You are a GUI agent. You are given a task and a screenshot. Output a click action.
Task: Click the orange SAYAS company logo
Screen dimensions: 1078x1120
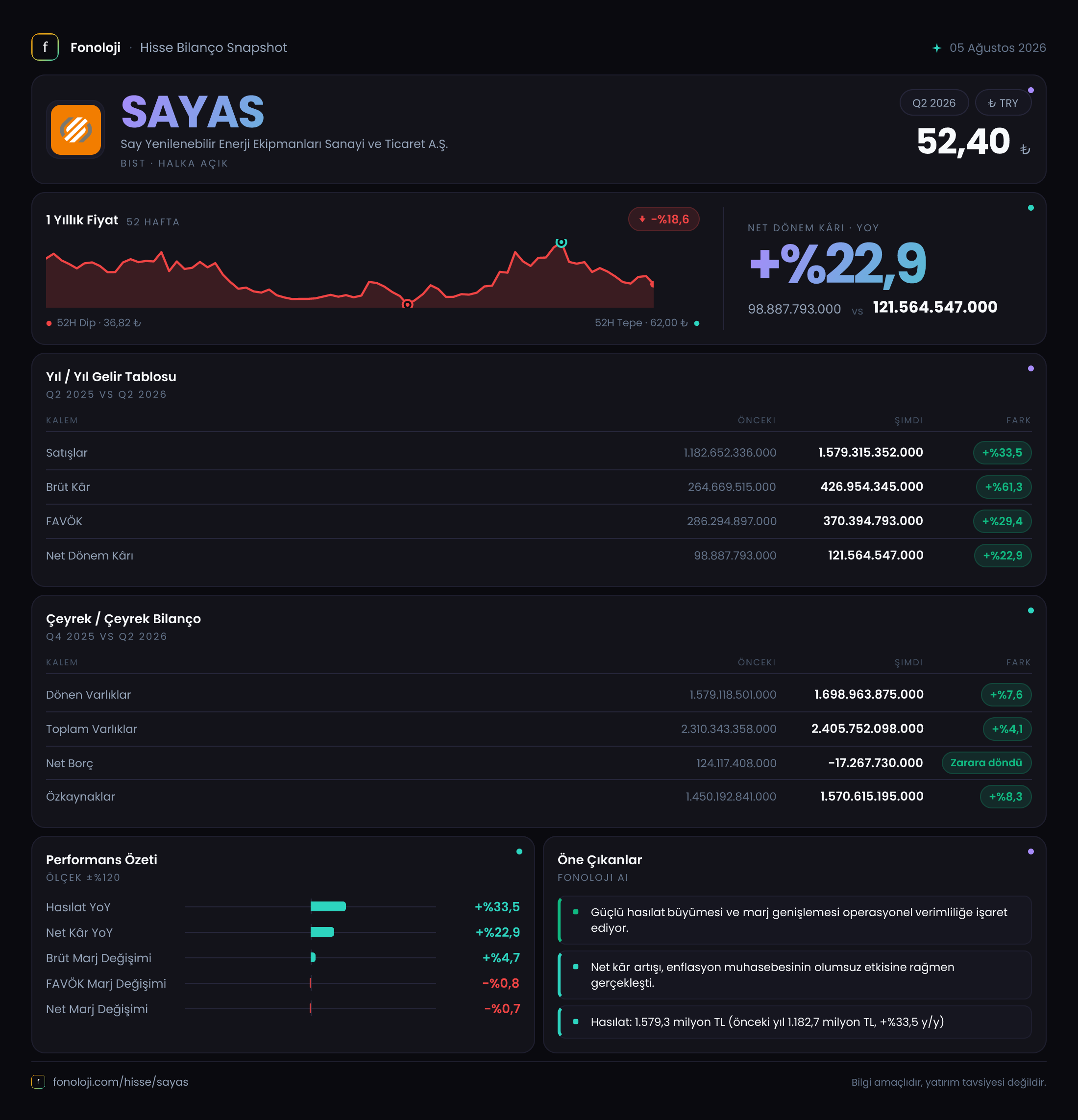tap(75, 129)
